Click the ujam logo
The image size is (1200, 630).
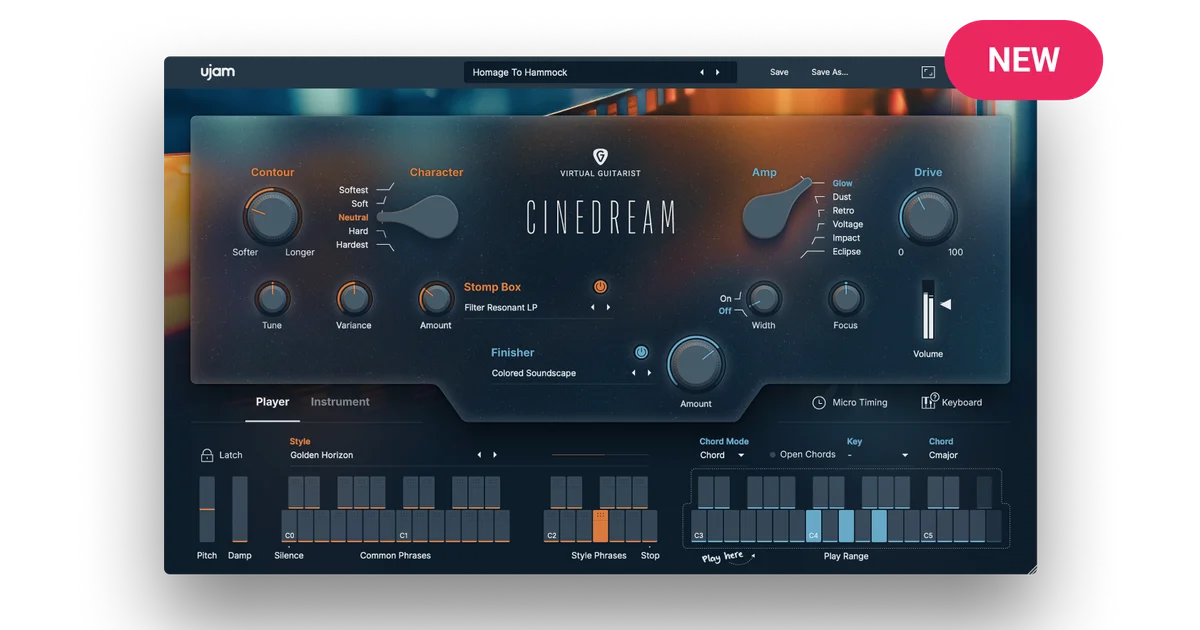(217, 72)
